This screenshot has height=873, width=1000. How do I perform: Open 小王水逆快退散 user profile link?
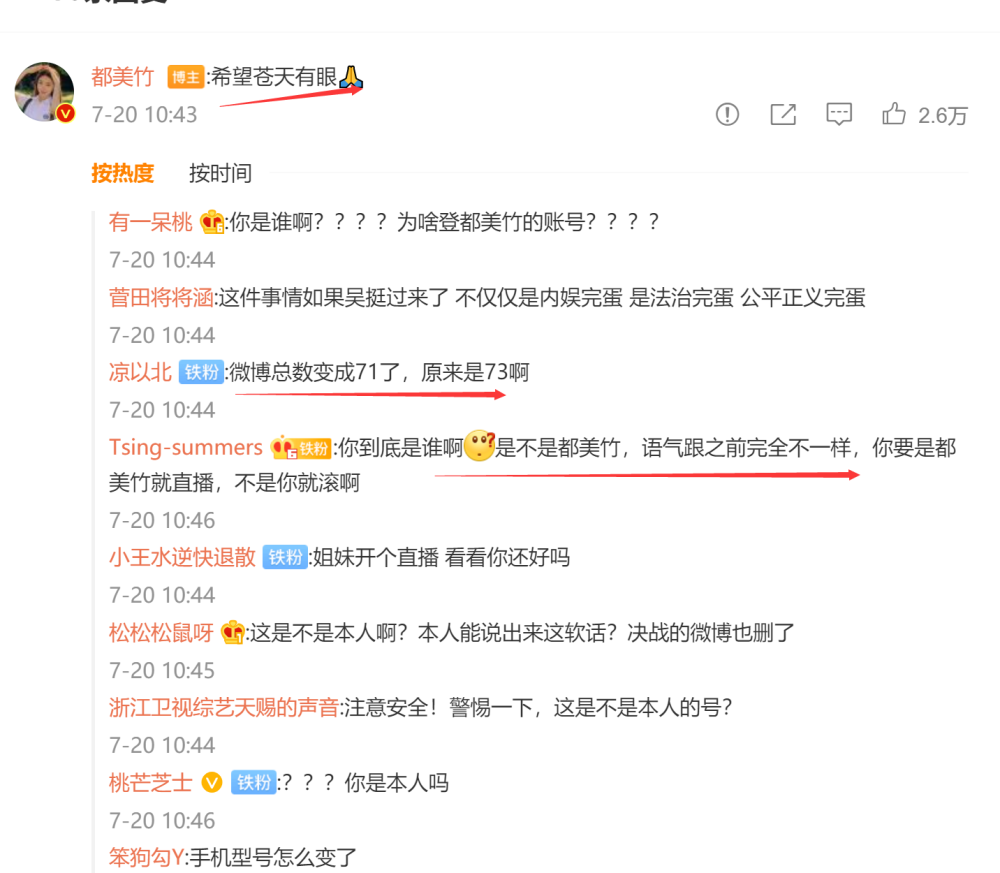[182, 557]
